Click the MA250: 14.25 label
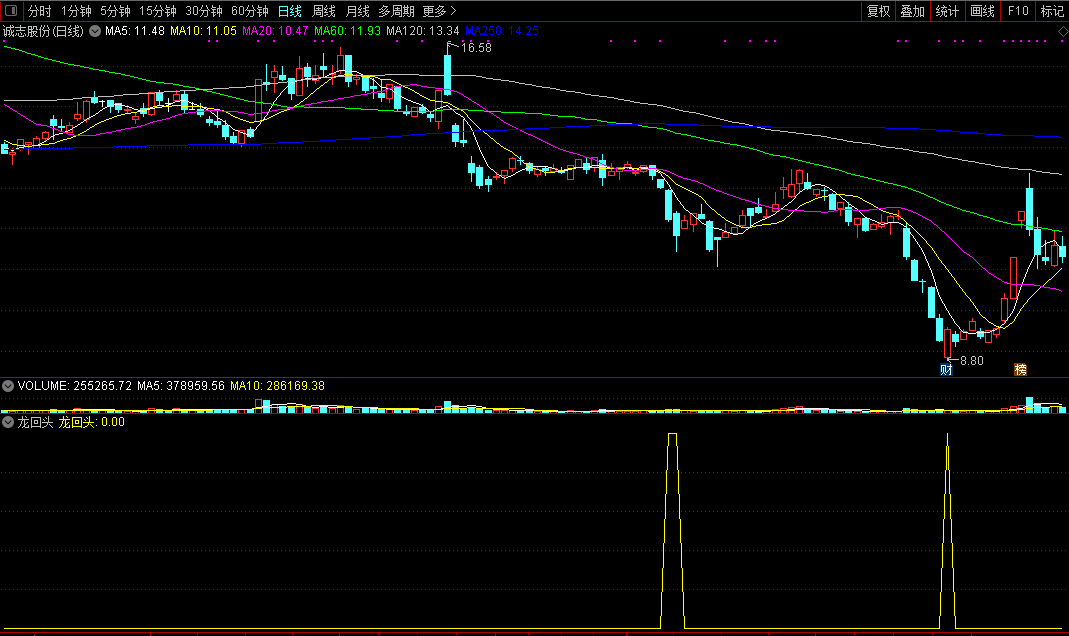Screen dimensions: 1069x636 (502, 31)
